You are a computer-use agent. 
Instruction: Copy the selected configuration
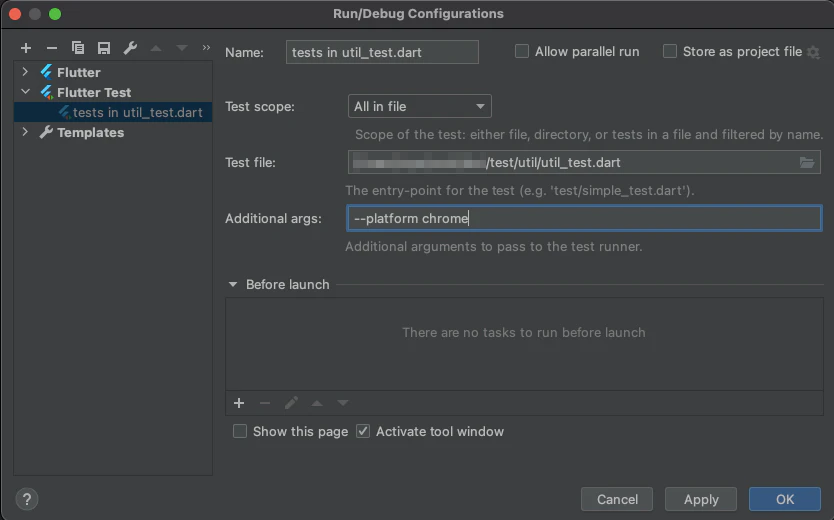tap(78, 48)
